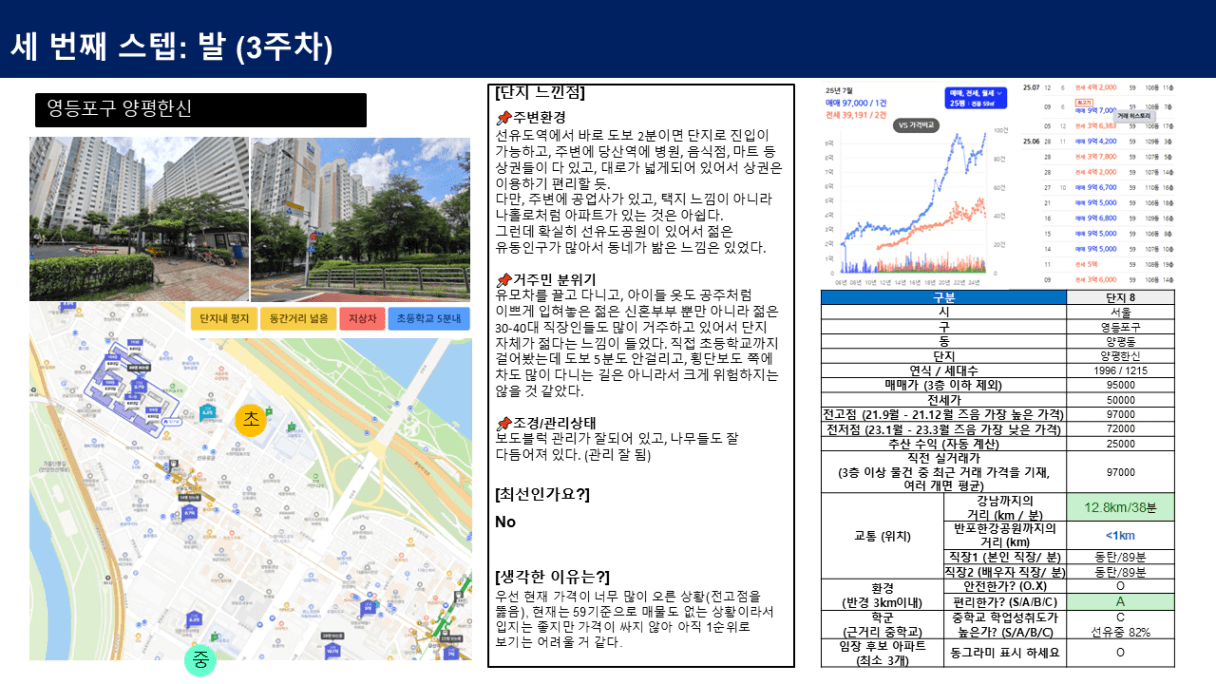Click the [최선인가요?] heading

[542, 494]
